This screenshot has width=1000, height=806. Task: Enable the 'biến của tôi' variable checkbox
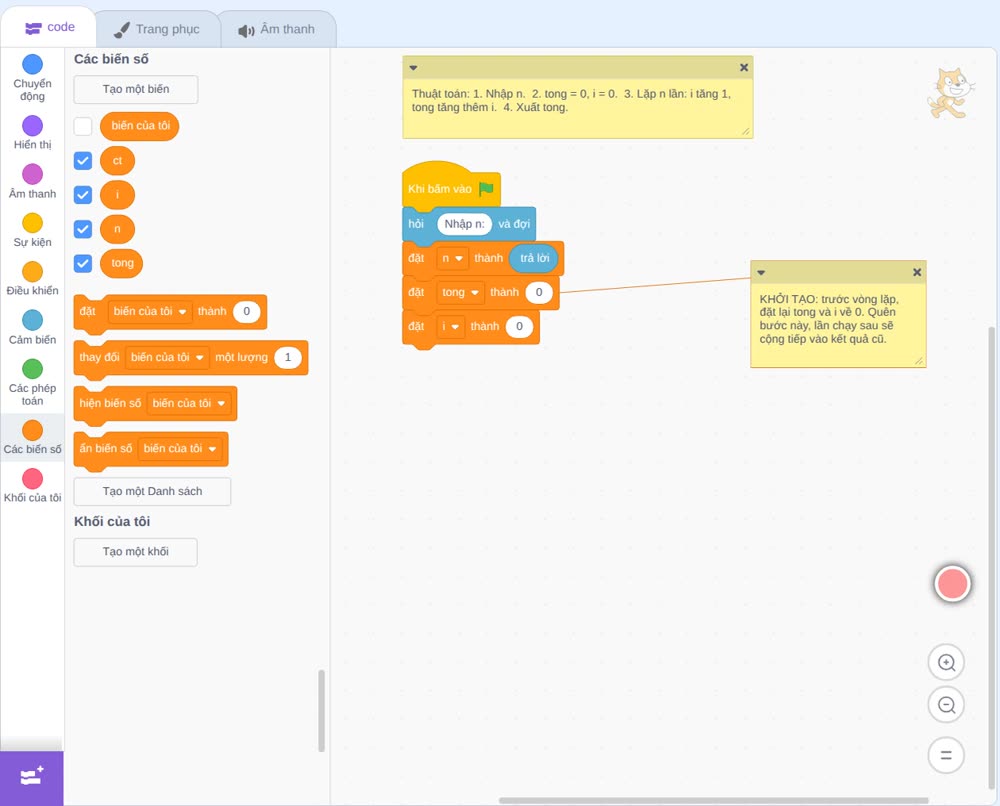tap(83, 126)
